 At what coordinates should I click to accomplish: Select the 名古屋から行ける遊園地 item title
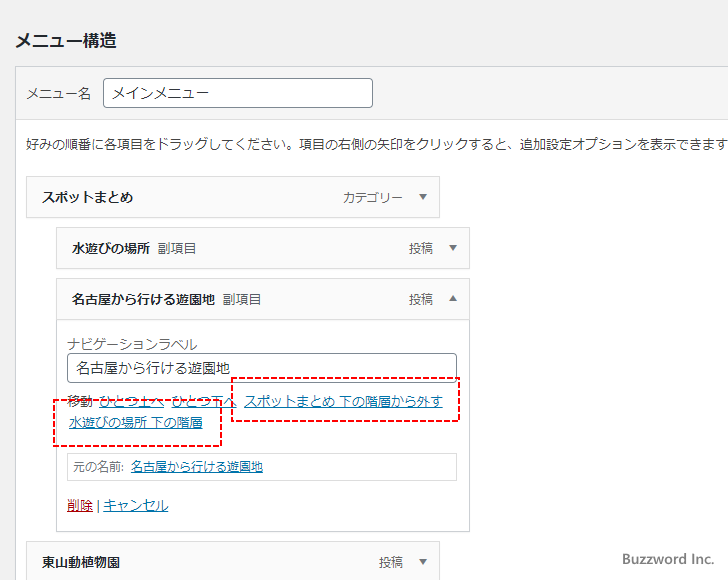[x=143, y=300]
